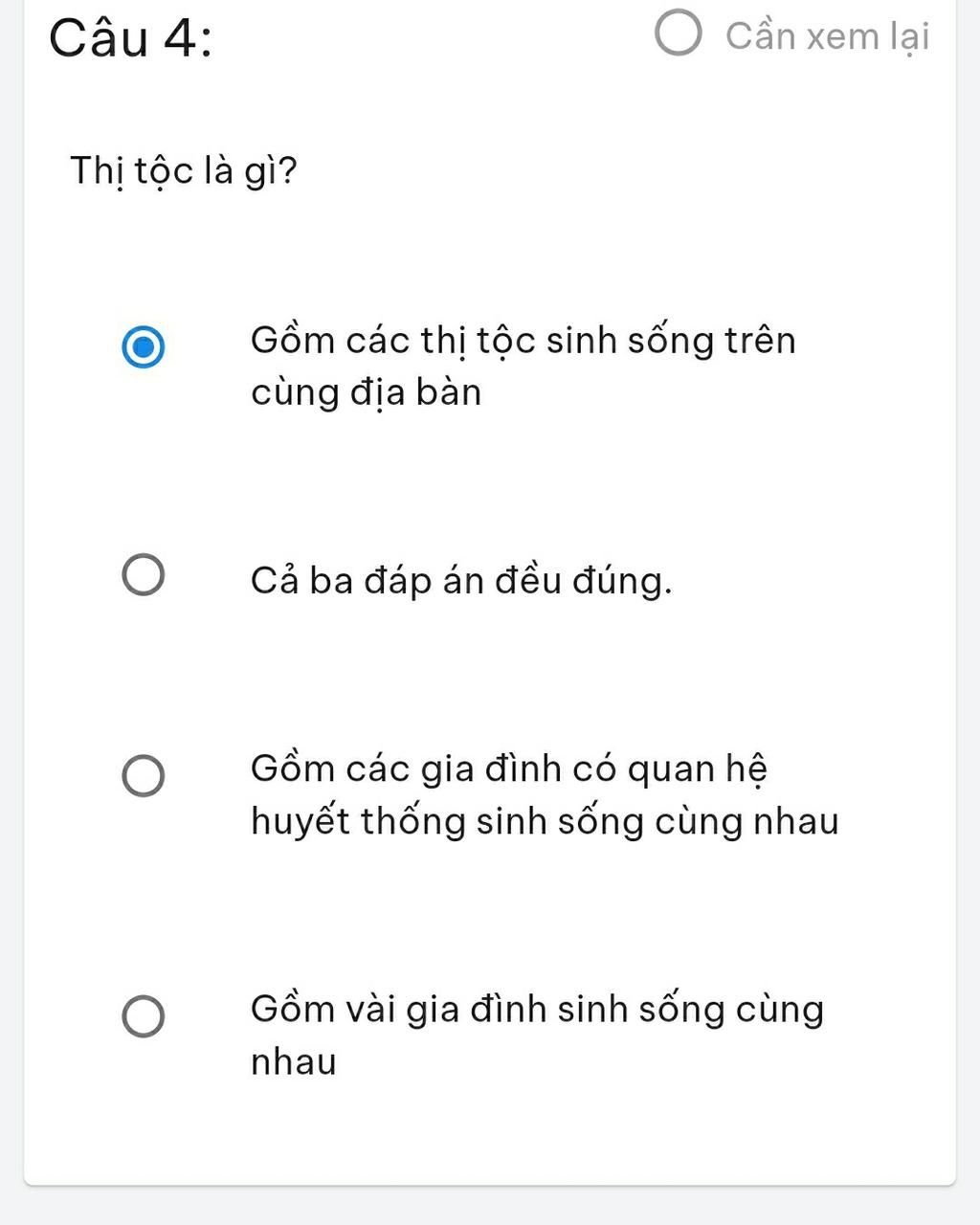This screenshot has height=1225, width=980.
Task: Click the text "Gồm vài gia đình sinh sống cùng"
Action: (x=537, y=1010)
